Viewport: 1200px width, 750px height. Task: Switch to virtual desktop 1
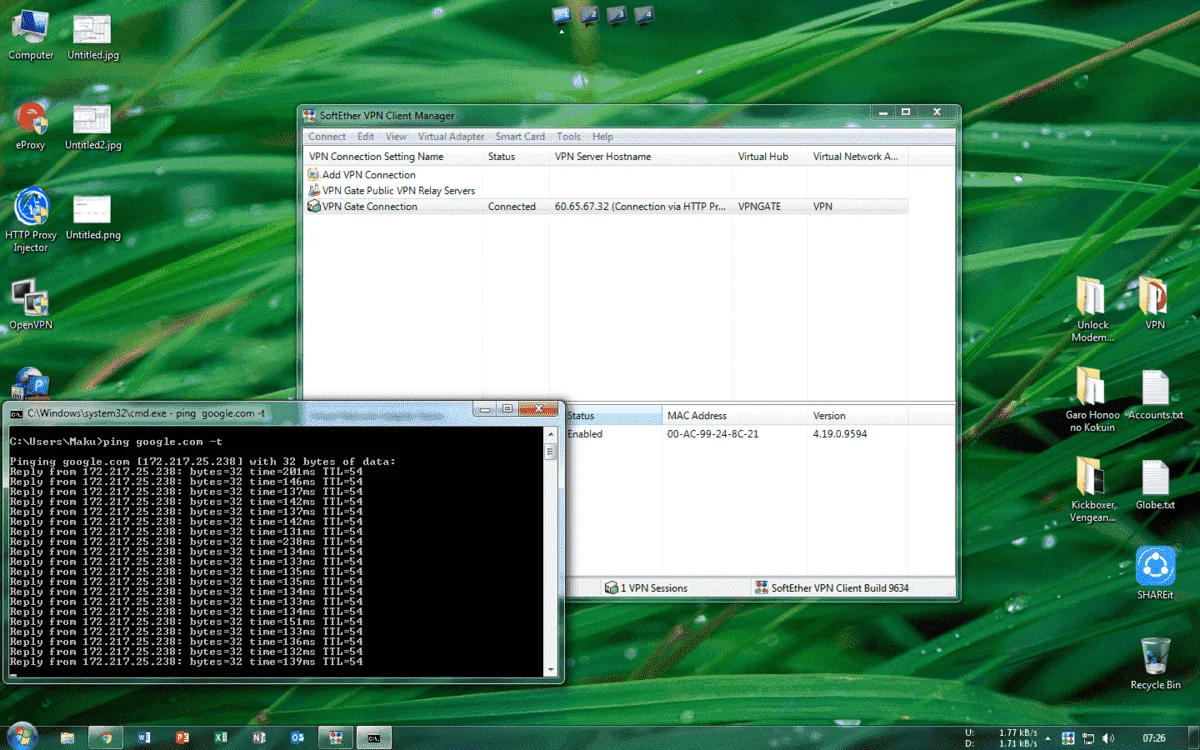pyautogui.click(x=562, y=14)
